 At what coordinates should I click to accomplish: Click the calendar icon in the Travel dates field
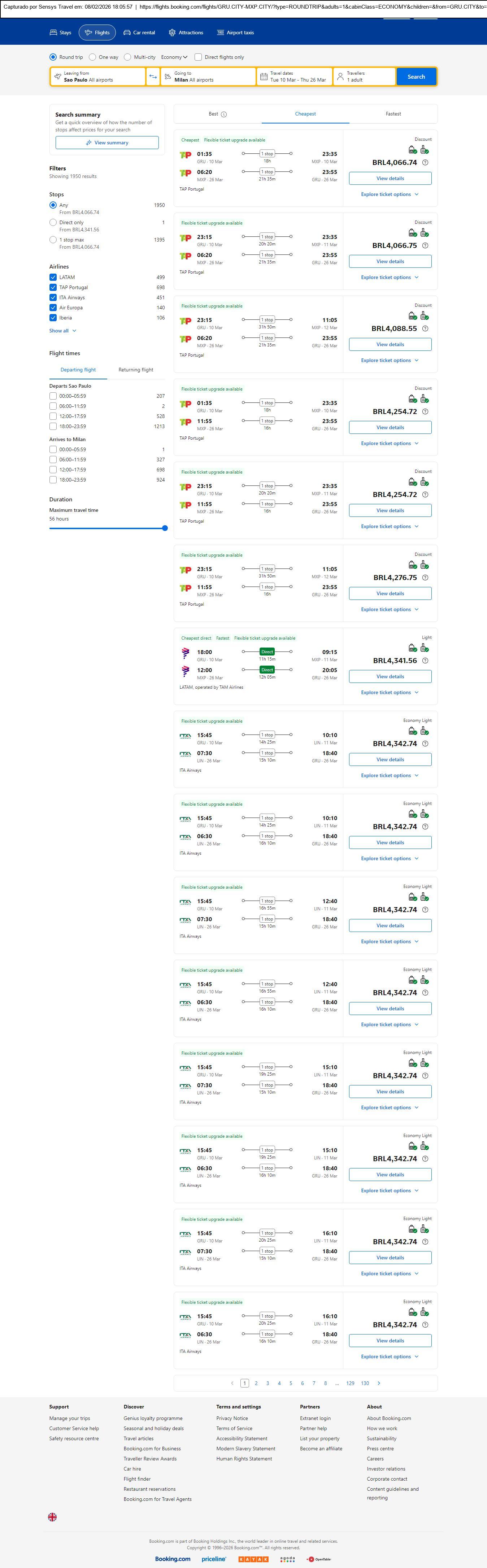point(264,77)
